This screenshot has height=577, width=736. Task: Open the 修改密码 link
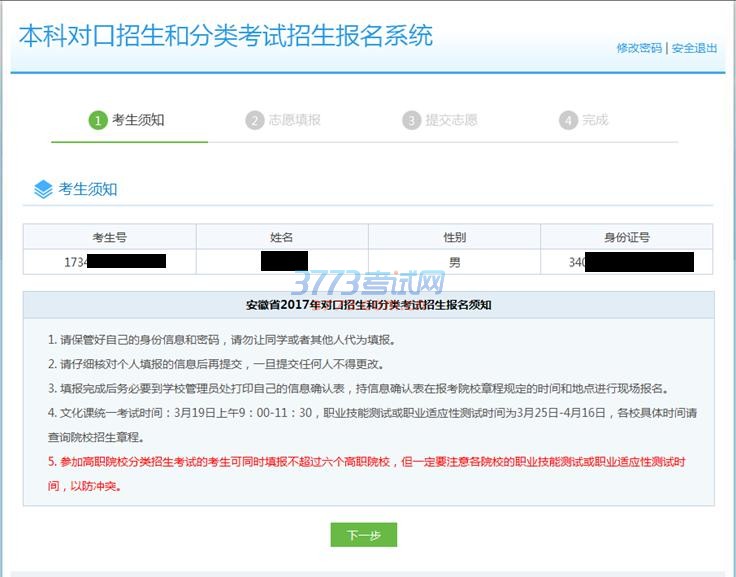tap(639, 48)
